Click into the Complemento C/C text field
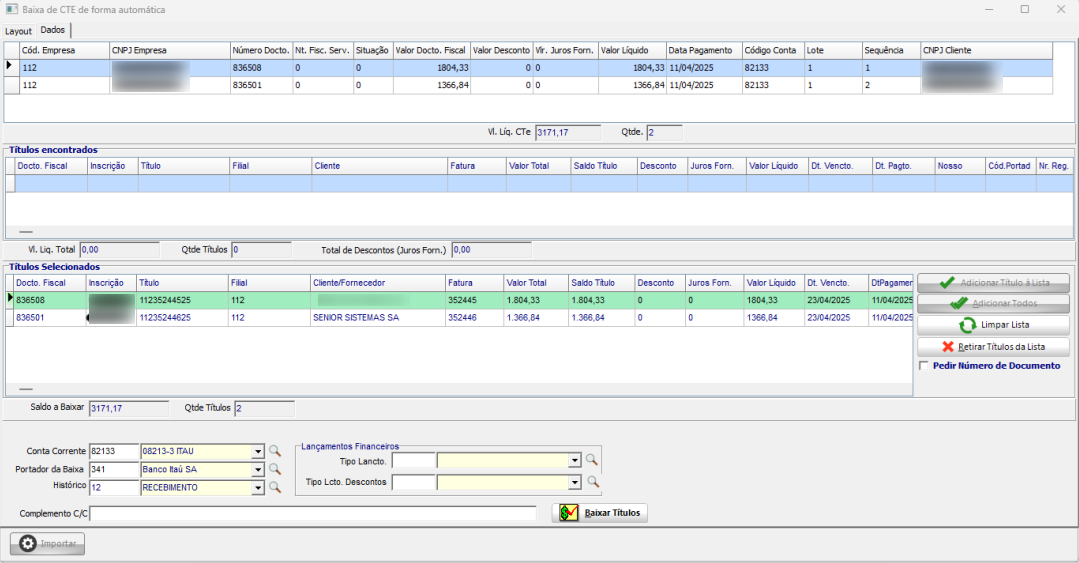 [x=313, y=513]
